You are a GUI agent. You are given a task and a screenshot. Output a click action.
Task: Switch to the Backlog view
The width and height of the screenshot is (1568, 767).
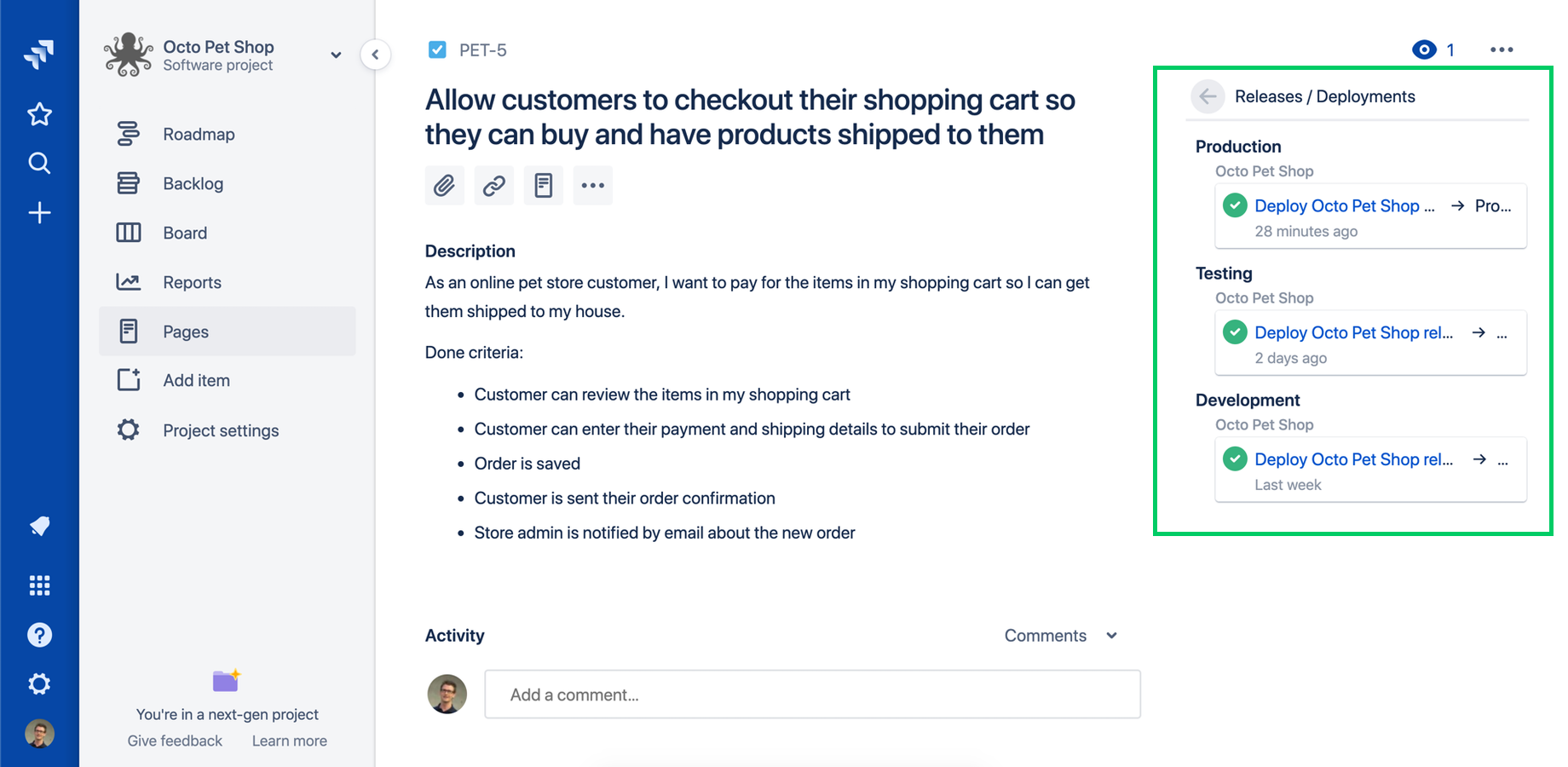coord(193,183)
